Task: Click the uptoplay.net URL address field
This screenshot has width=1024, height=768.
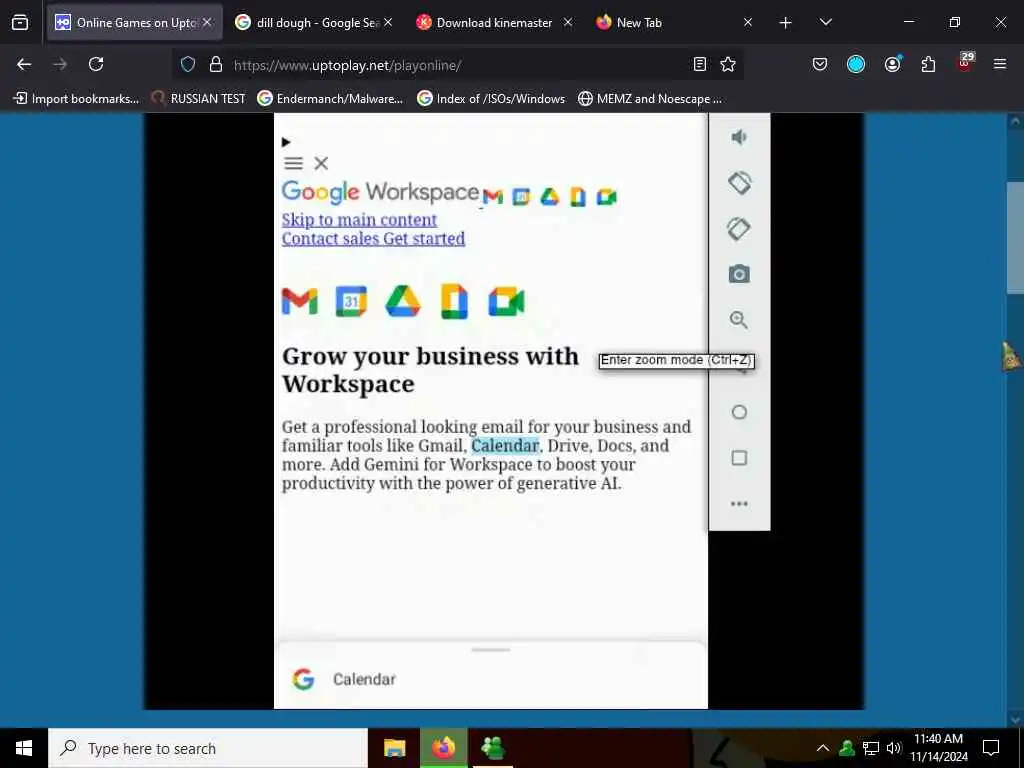Action: (457, 65)
